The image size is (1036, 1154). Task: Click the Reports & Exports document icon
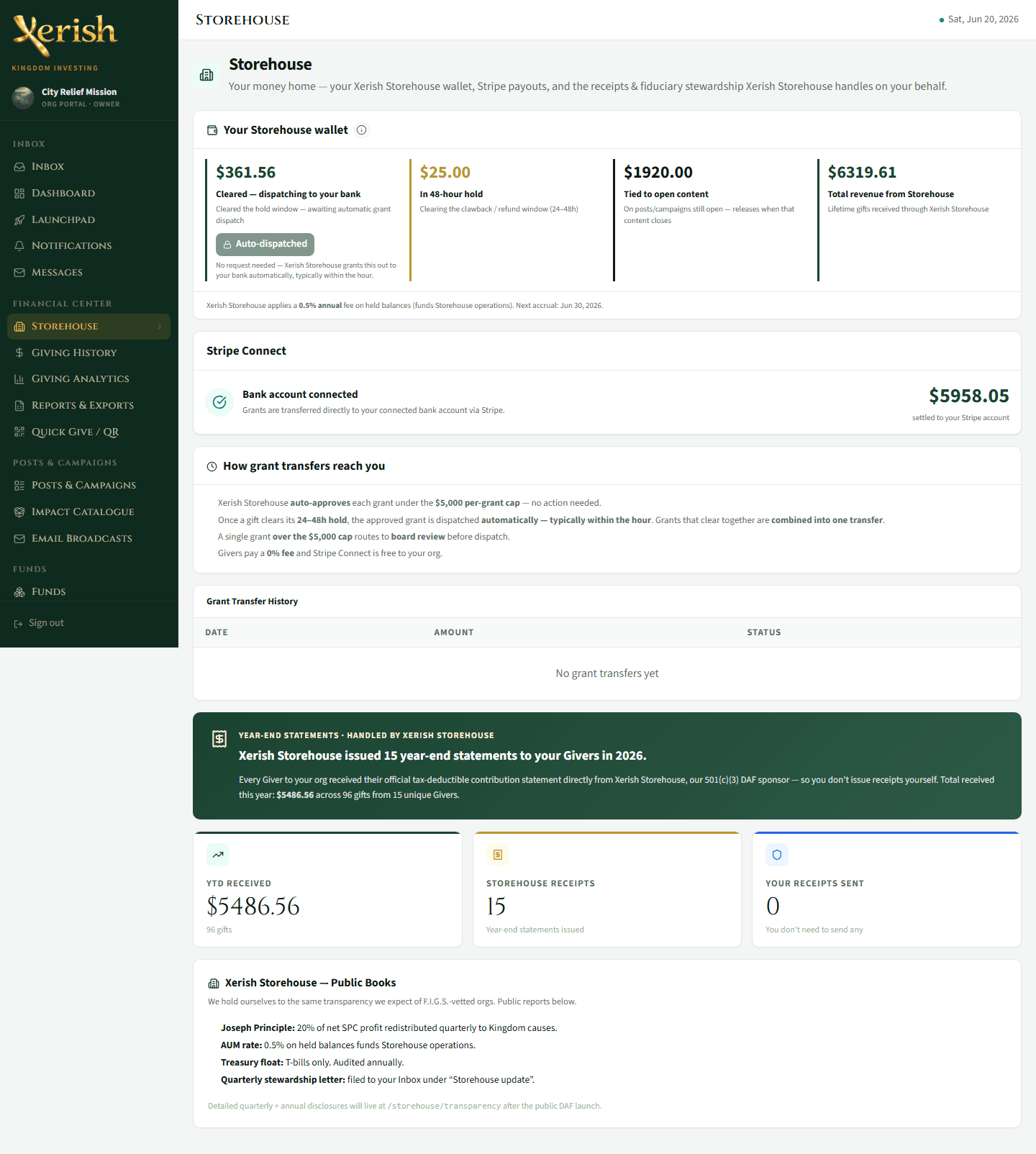click(x=19, y=406)
